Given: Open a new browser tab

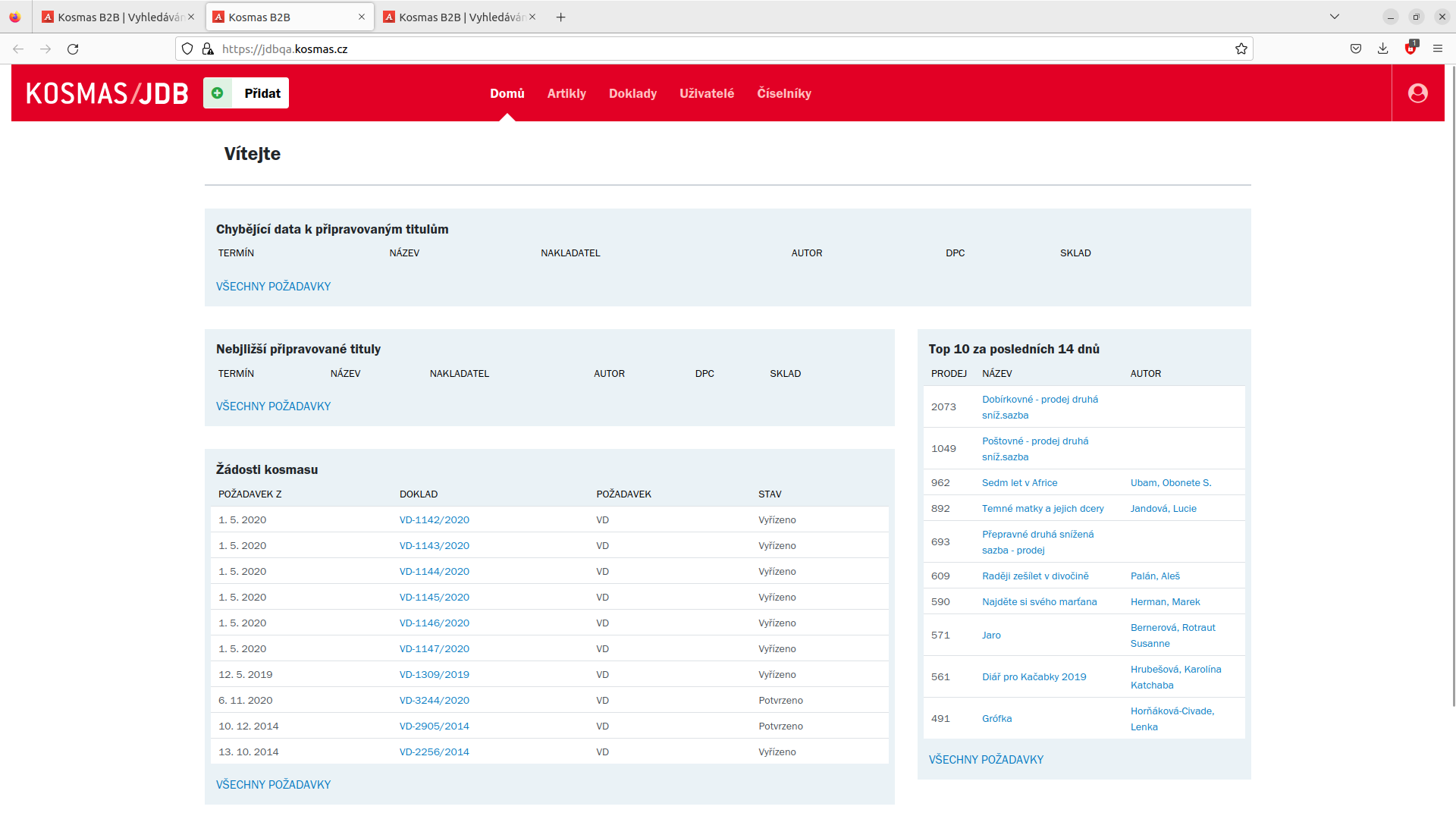Looking at the screenshot, I should (560, 17).
